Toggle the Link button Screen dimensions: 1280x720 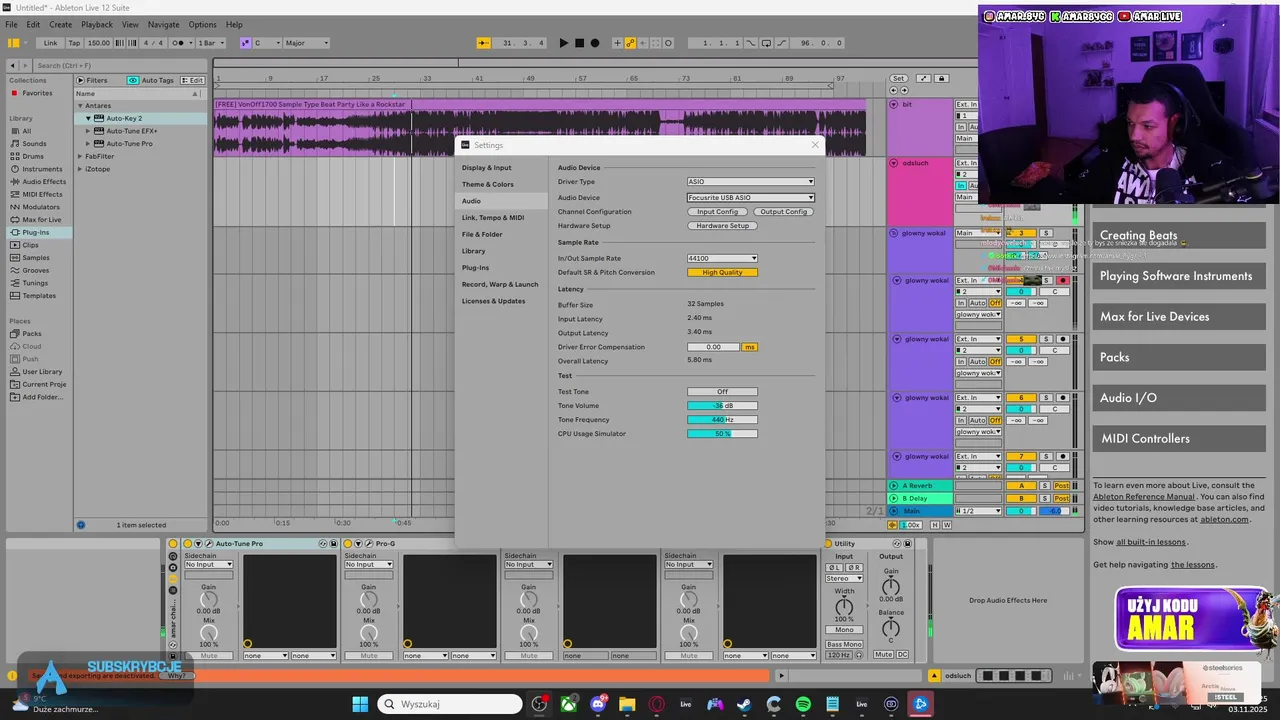tap(50, 43)
